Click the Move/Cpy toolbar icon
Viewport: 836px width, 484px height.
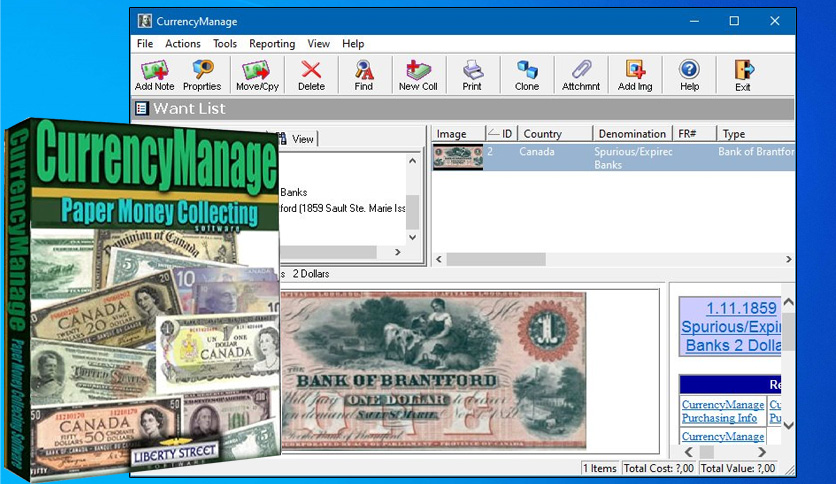pos(257,75)
